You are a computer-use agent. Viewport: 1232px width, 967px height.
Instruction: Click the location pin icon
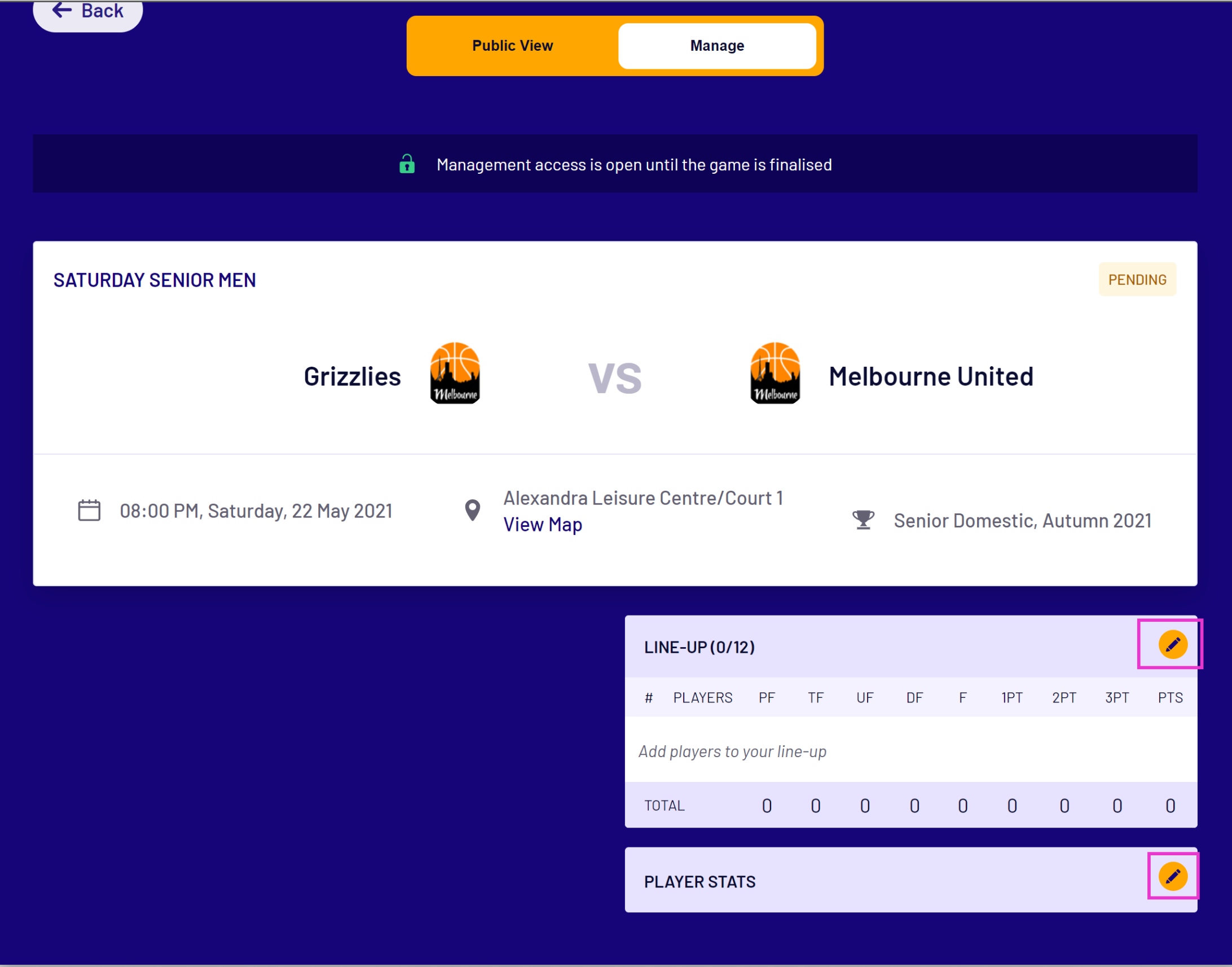pyautogui.click(x=472, y=511)
